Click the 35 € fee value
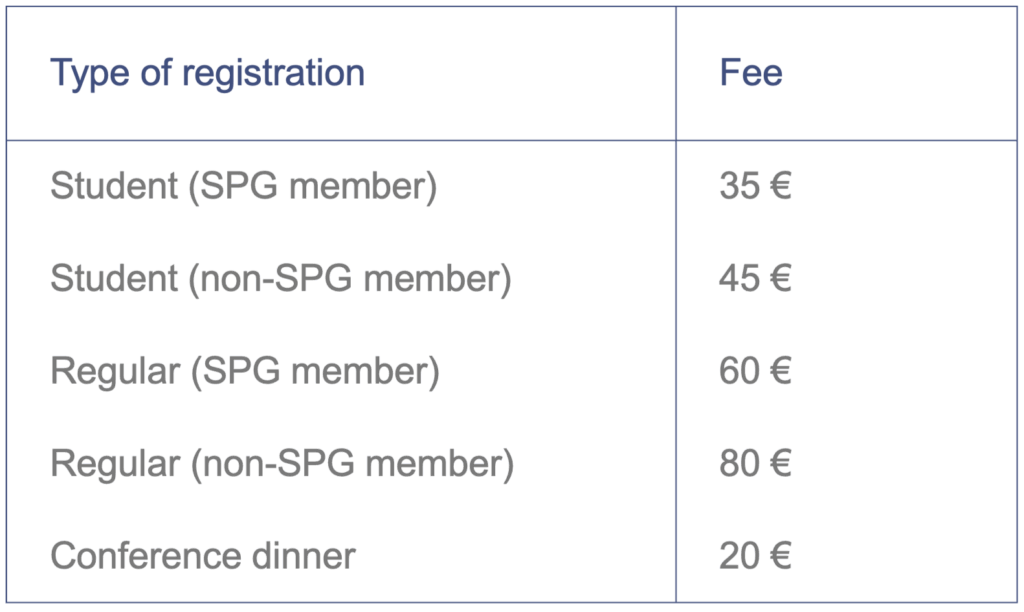The width and height of the screenshot is (1024, 612). [x=756, y=185]
